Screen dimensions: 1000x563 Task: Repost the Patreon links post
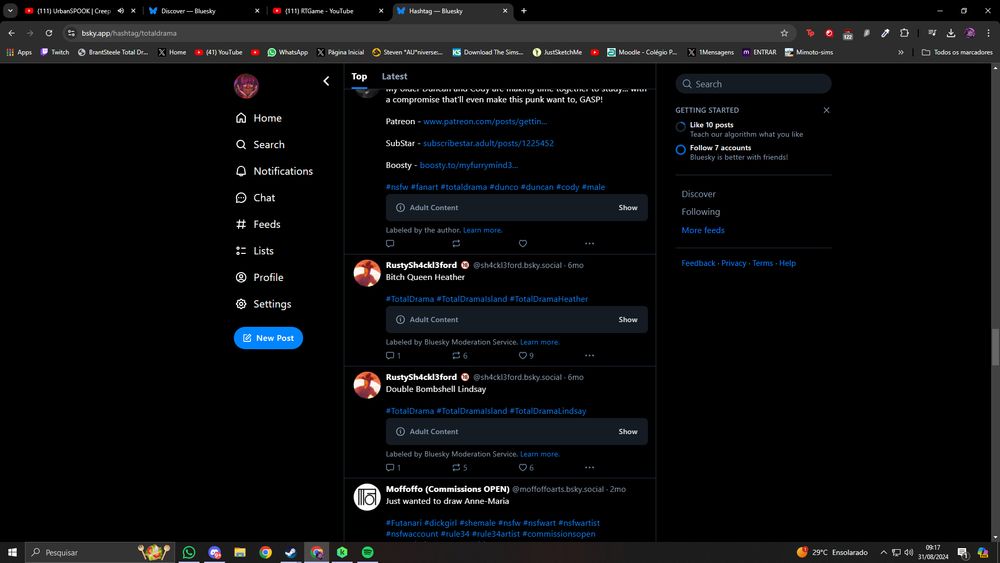point(456,244)
